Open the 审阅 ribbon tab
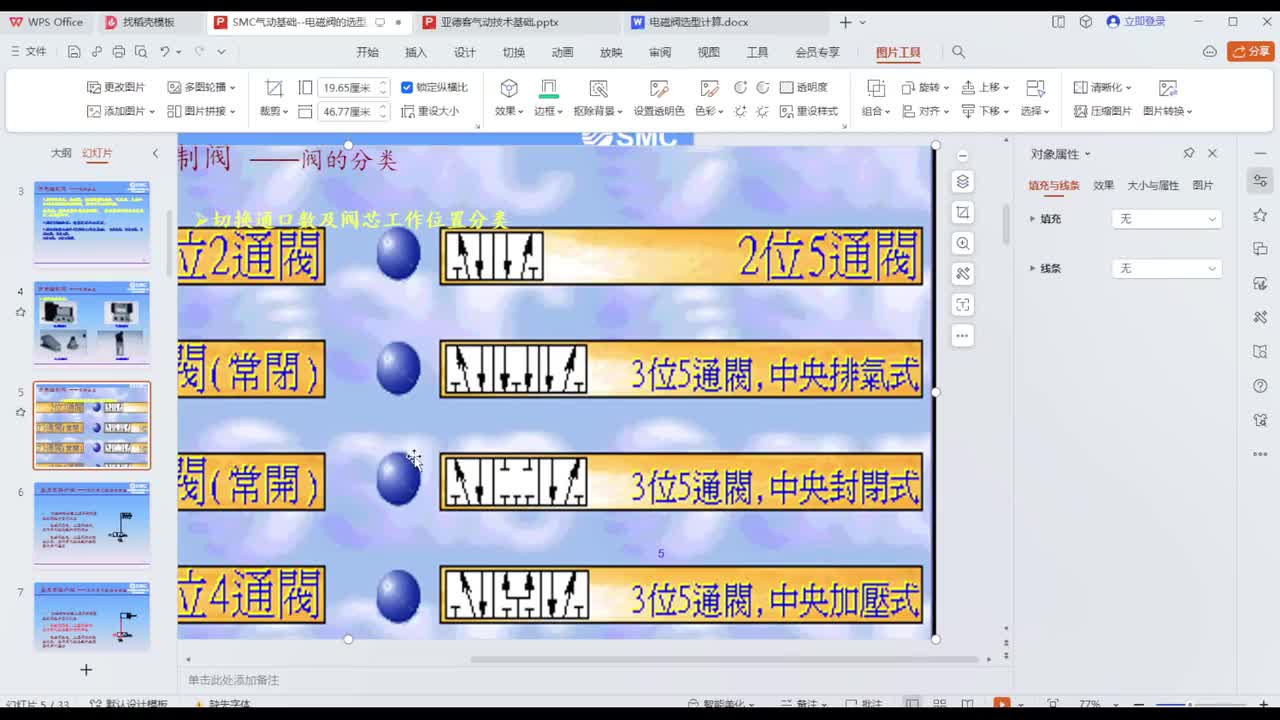This screenshot has height=720, width=1280. pos(660,52)
